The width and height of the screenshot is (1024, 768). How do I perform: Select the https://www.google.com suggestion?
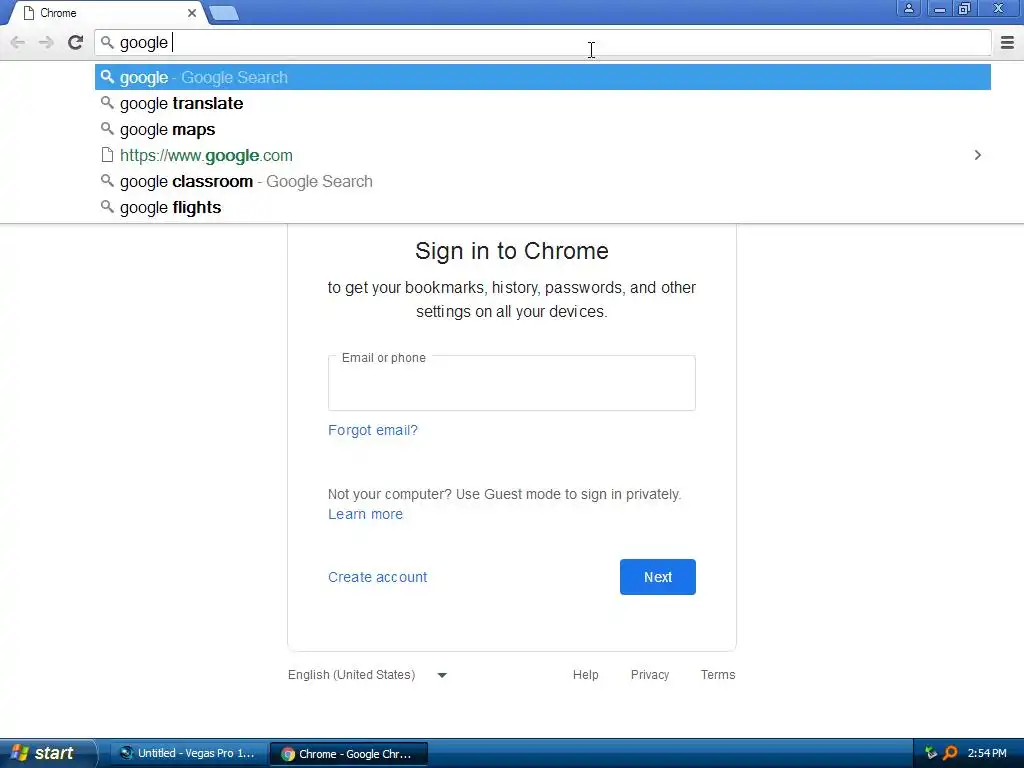[x=543, y=155]
